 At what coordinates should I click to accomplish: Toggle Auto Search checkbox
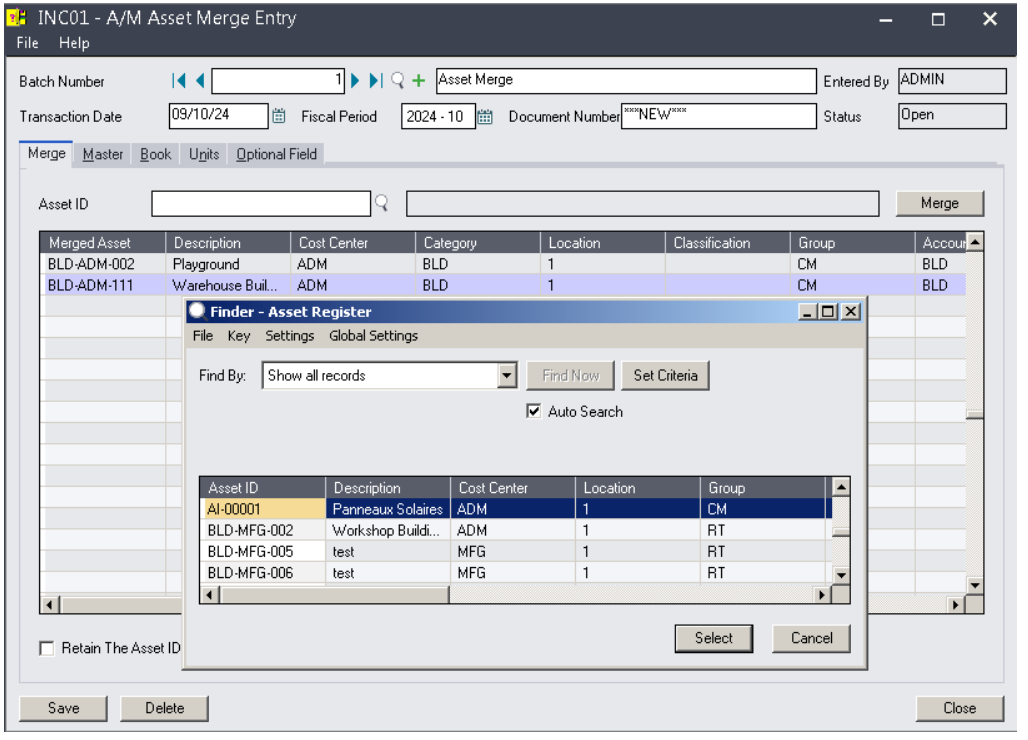[x=534, y=411]
